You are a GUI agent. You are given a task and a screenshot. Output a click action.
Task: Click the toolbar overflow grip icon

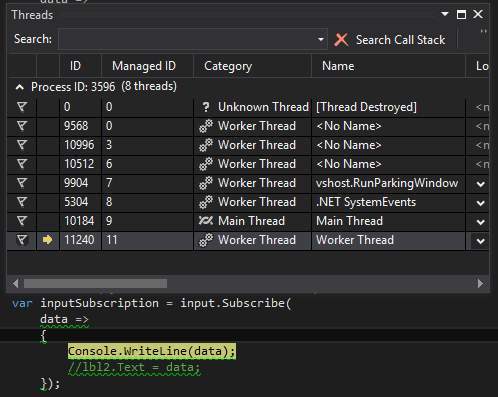(483, 32)
